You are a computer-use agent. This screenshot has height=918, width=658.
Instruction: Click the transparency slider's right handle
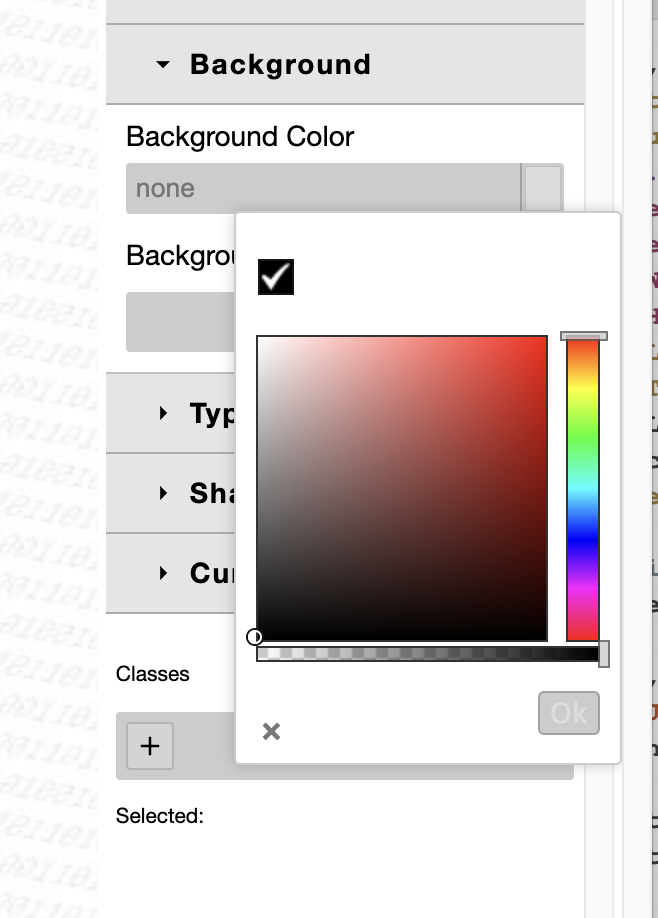(604, 651)
